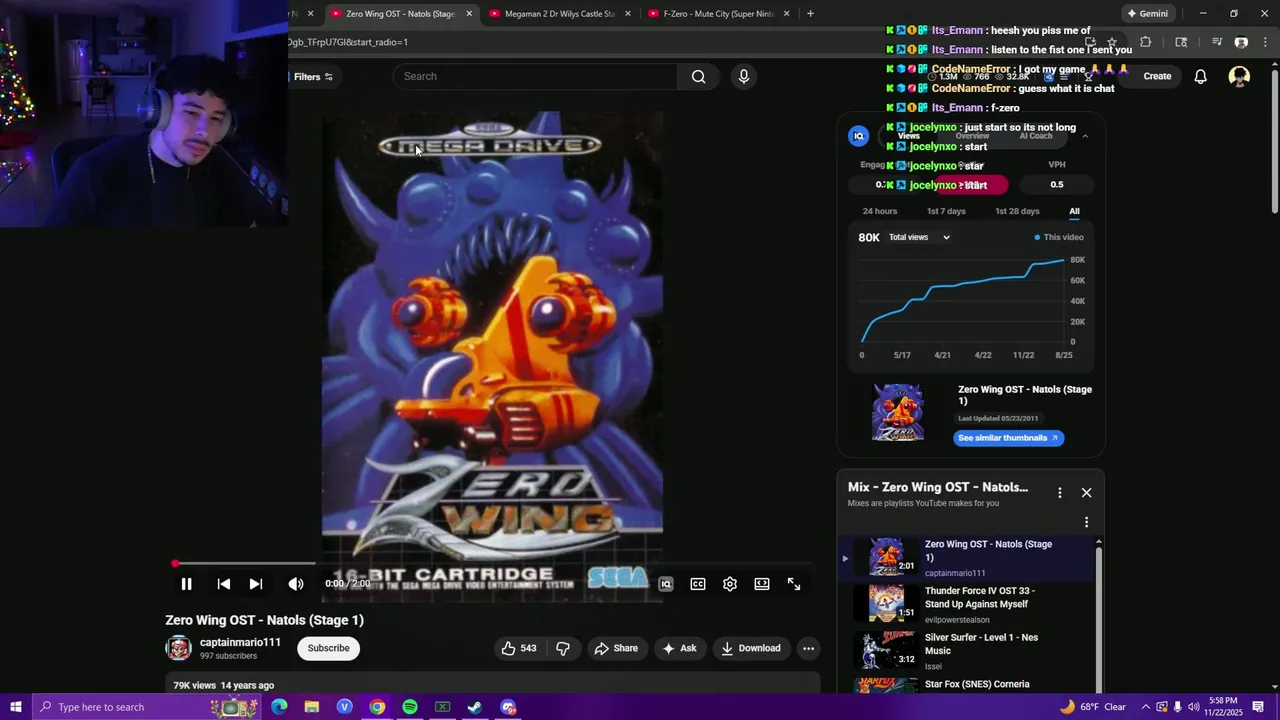Select the 1st 28 days stats range
Image resolution: width=1280 pixels, height=720 pixels.
1017,211
